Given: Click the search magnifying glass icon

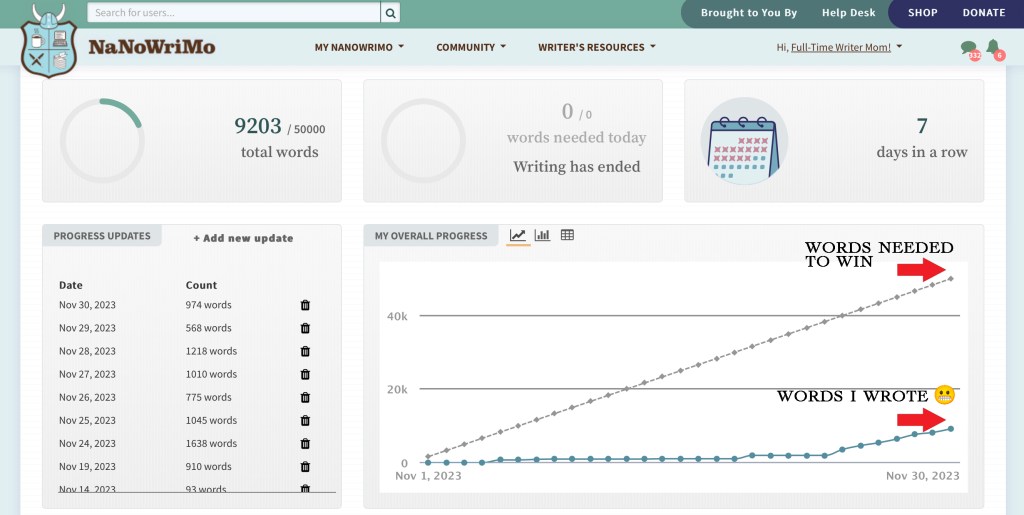Looking at the screenshot, I should pyautogui.click(x=391, y=13).
